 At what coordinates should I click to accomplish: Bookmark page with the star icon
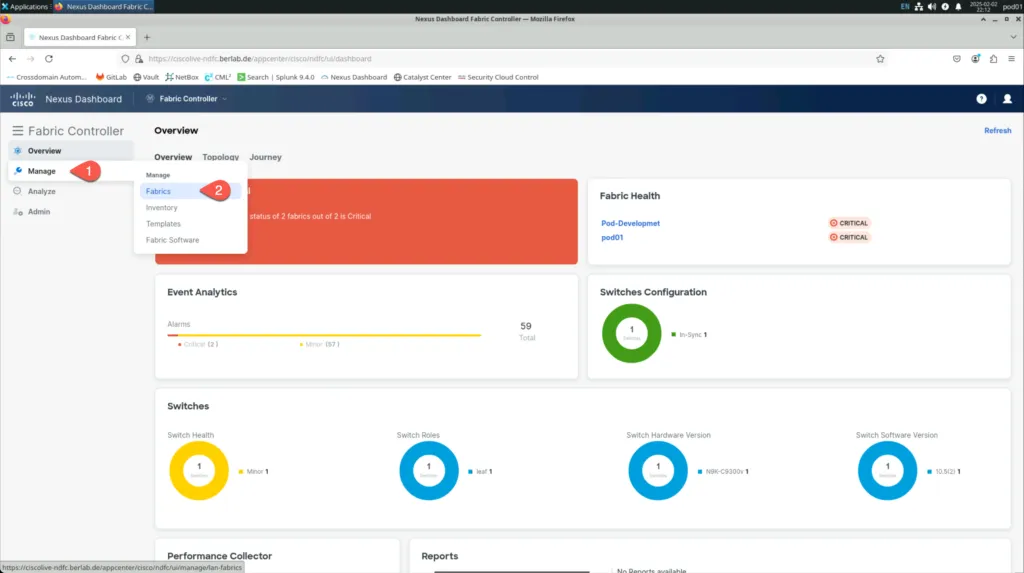point(880,59)
